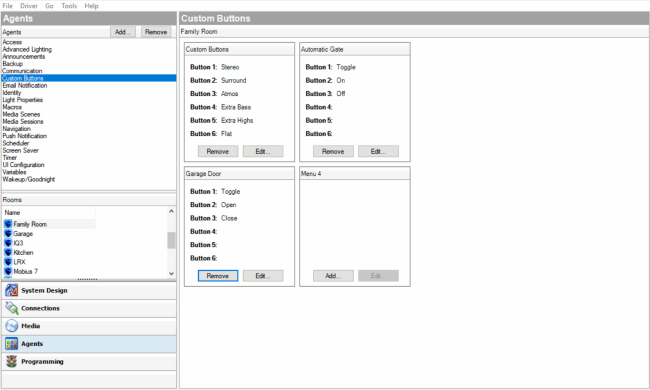Select the Communication agent
The width and height of the screenshot is (650, 390).
tap(22, 71)
